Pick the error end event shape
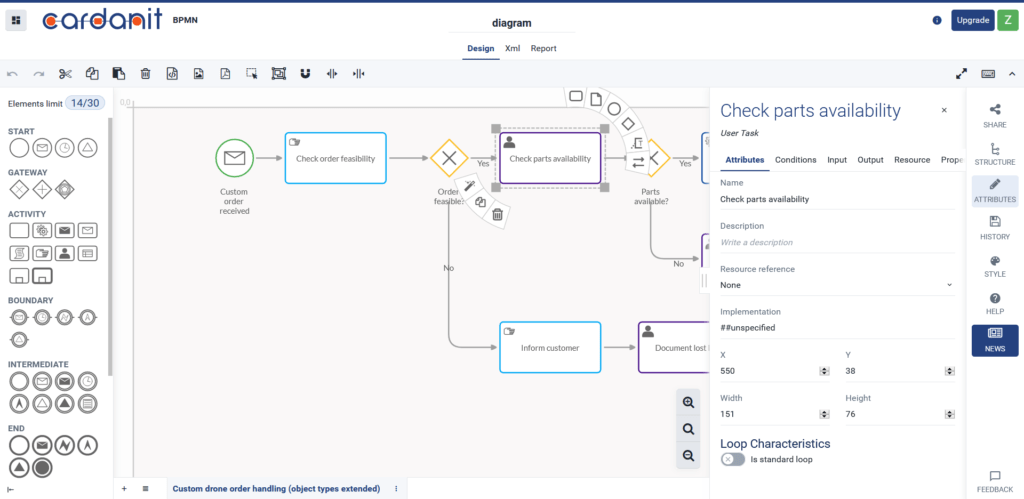 coord(65,445)
